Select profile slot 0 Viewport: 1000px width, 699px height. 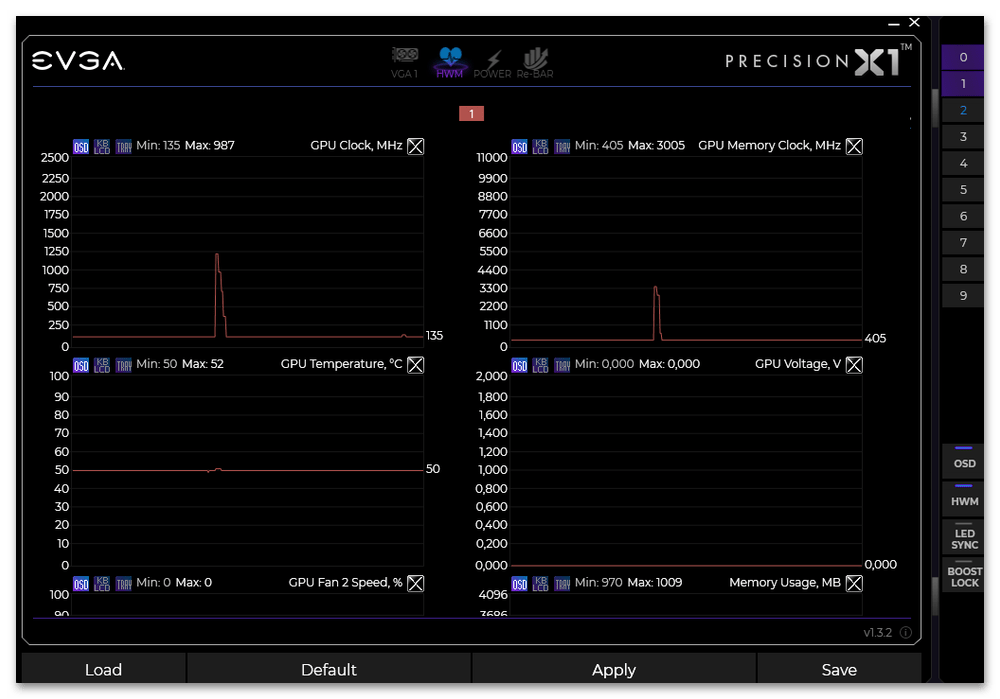pos(963,58)
